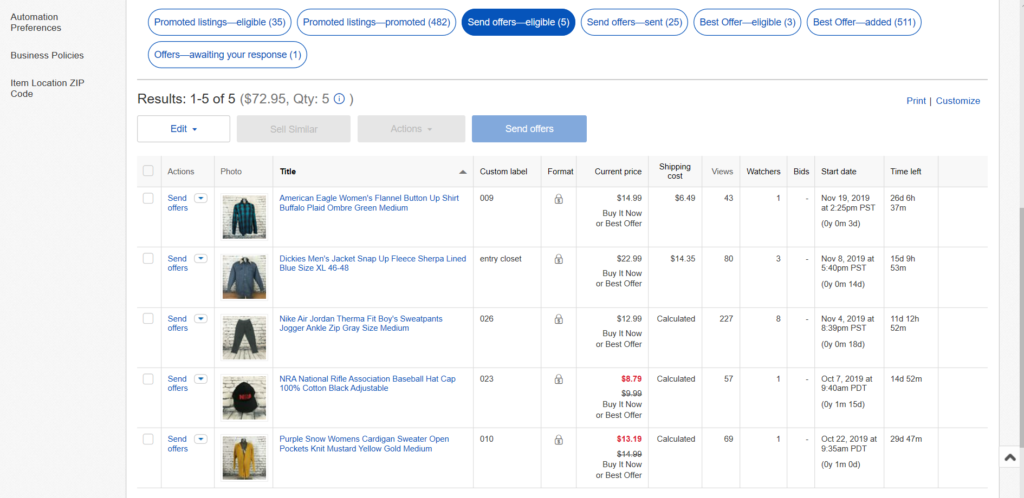1024x498 pixels.
Task: Click Send offers link for Purple Snow cardigan
Action: [x=178, y=444]
